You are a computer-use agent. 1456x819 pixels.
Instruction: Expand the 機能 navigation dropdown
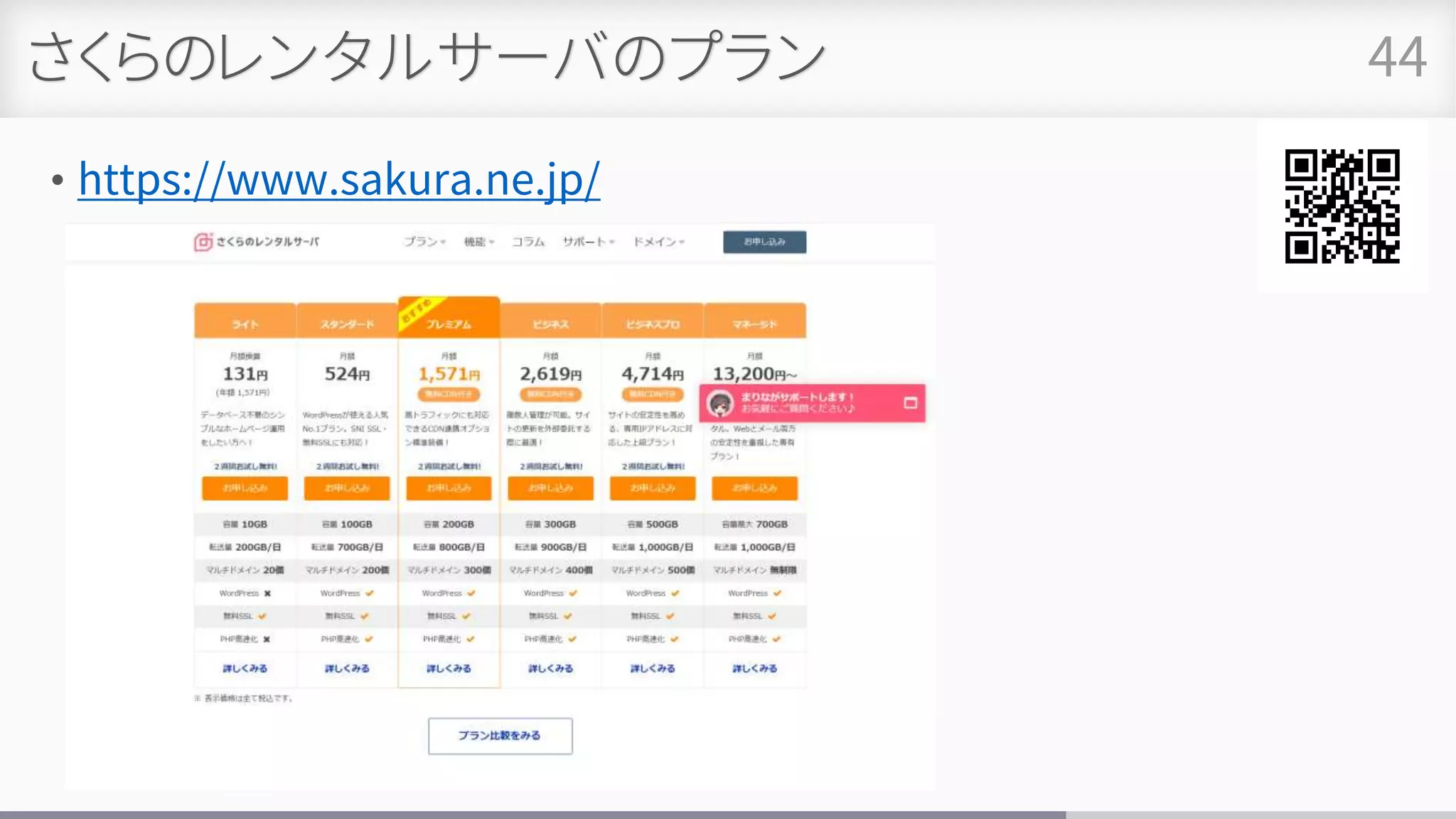[479, 242]
